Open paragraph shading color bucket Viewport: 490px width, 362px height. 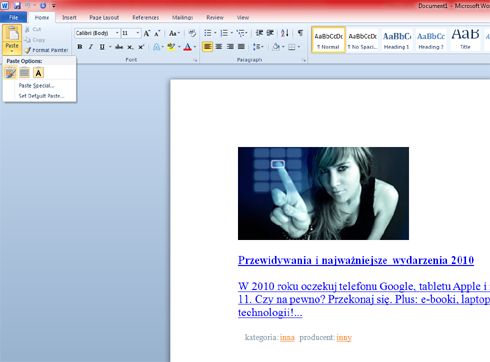click(276, 47)
